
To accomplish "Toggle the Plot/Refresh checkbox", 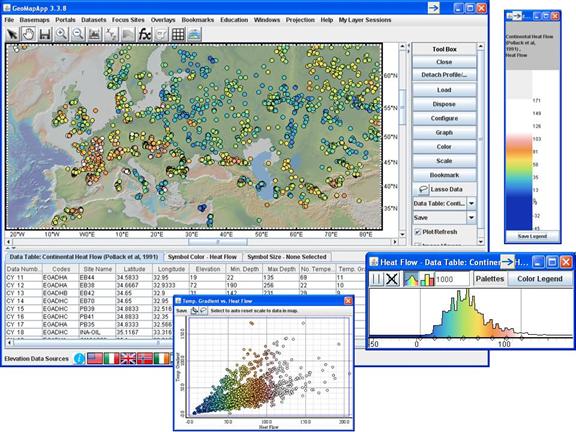I will click(418, 232).
